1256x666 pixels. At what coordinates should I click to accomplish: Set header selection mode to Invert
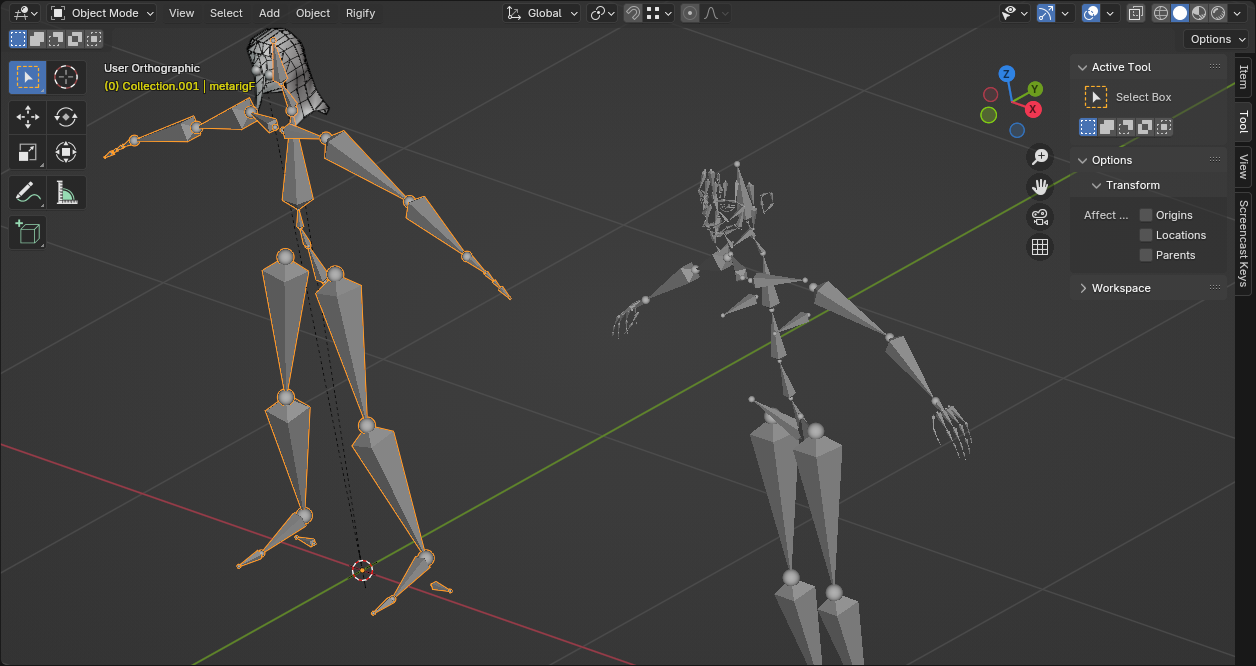(x=75, y=39)
